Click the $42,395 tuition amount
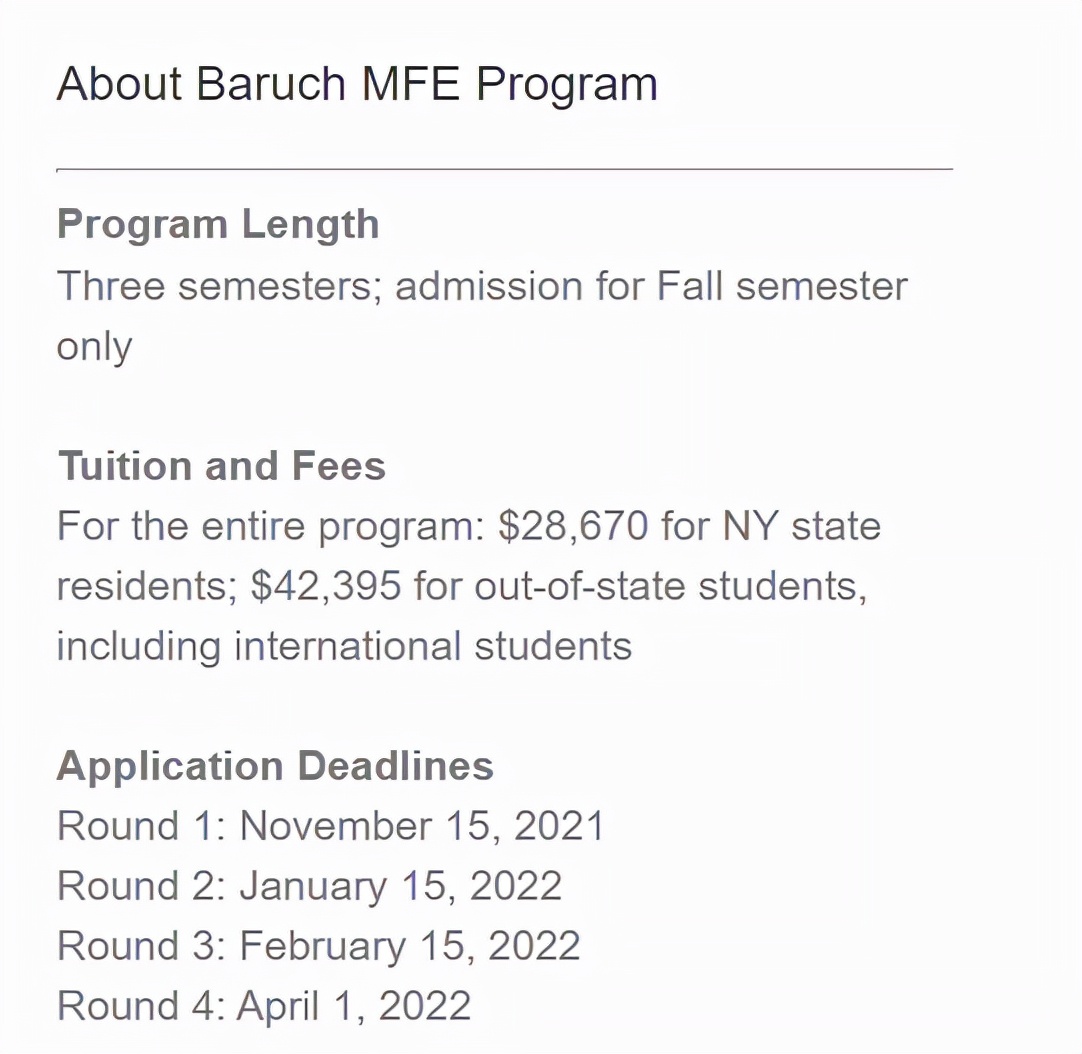The width and height of the screenshot is (1082, 1054). click(x=326, y=586)
